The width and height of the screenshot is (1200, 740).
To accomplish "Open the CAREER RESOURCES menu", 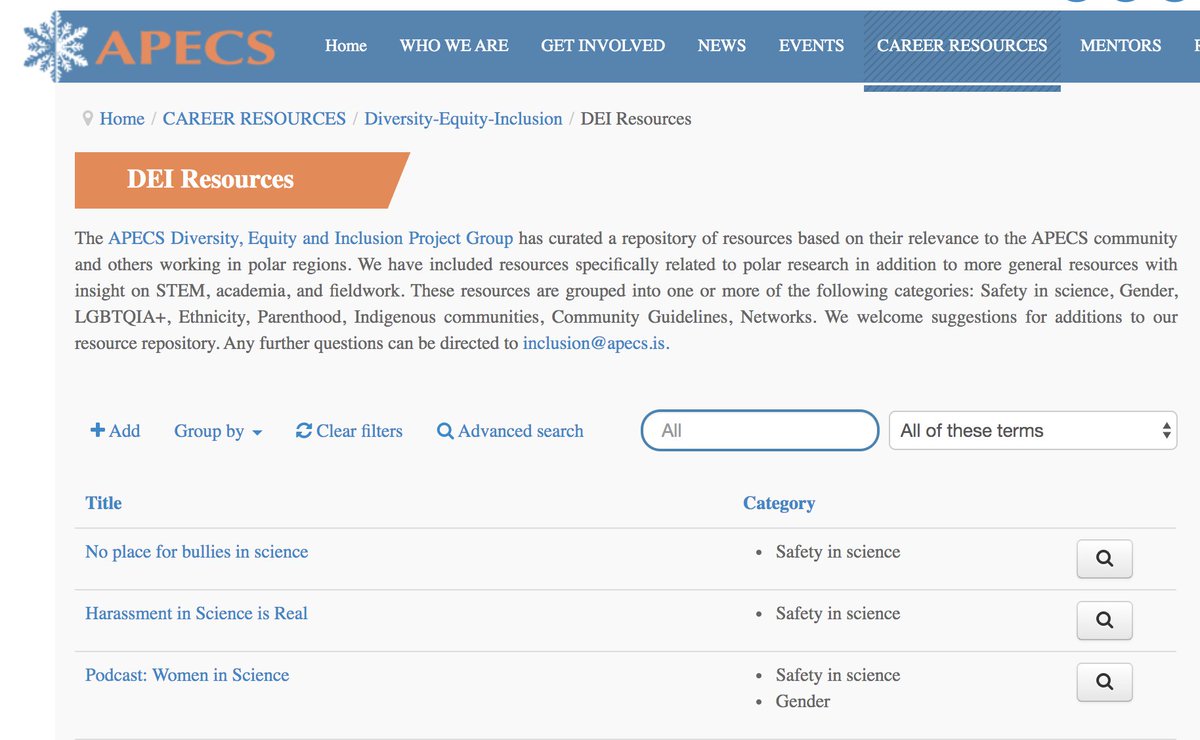I will click(x=962, y=45).
